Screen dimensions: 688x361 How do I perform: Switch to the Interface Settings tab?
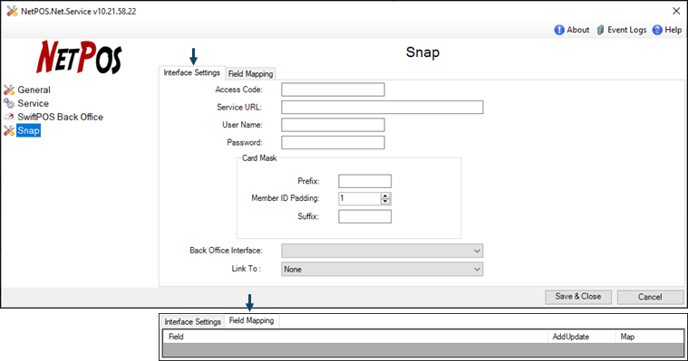pyautogui.click(x=192, y=73)
